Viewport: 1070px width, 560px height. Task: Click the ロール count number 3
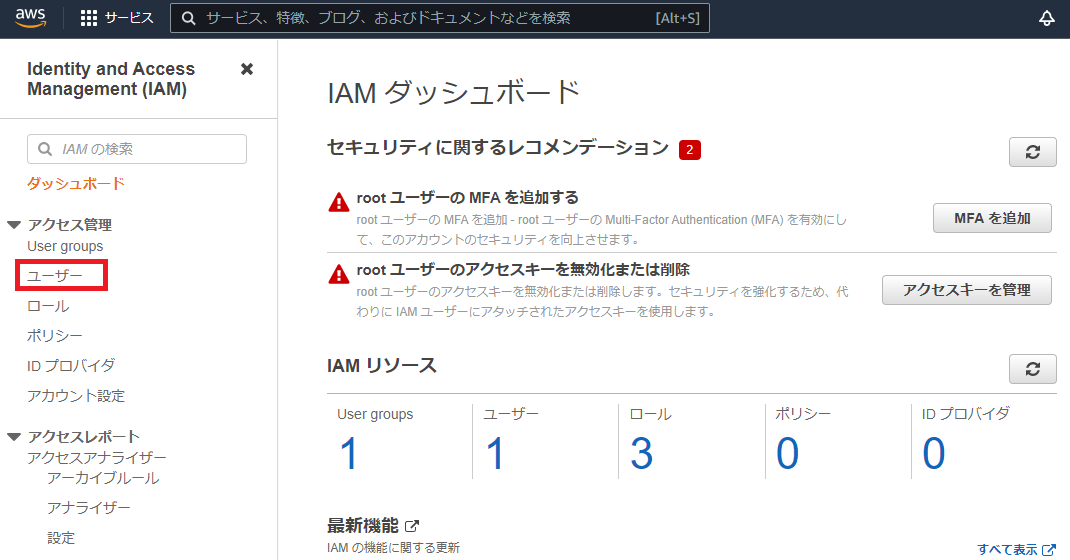[x=641, y=454]
